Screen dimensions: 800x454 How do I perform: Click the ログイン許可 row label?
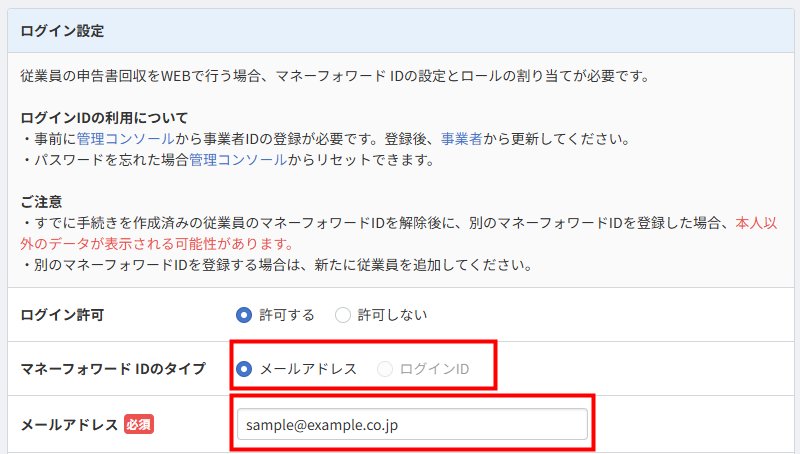pyautogui.click(x=62, y=315)
